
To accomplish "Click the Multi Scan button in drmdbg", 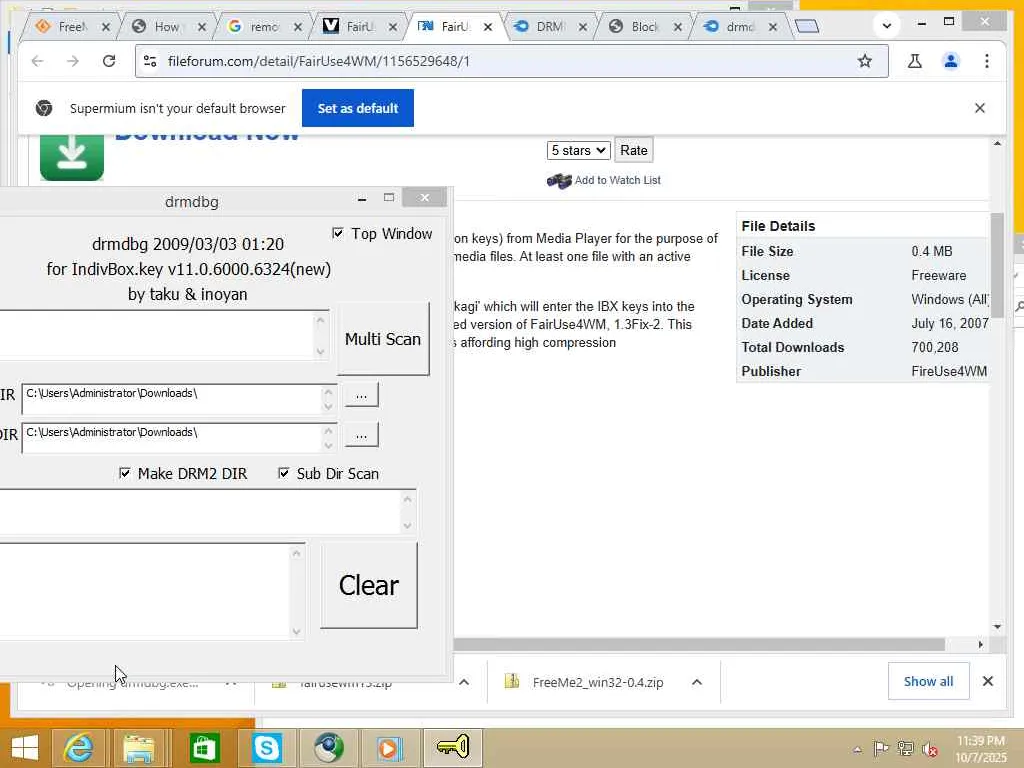I will click(383, 339).
